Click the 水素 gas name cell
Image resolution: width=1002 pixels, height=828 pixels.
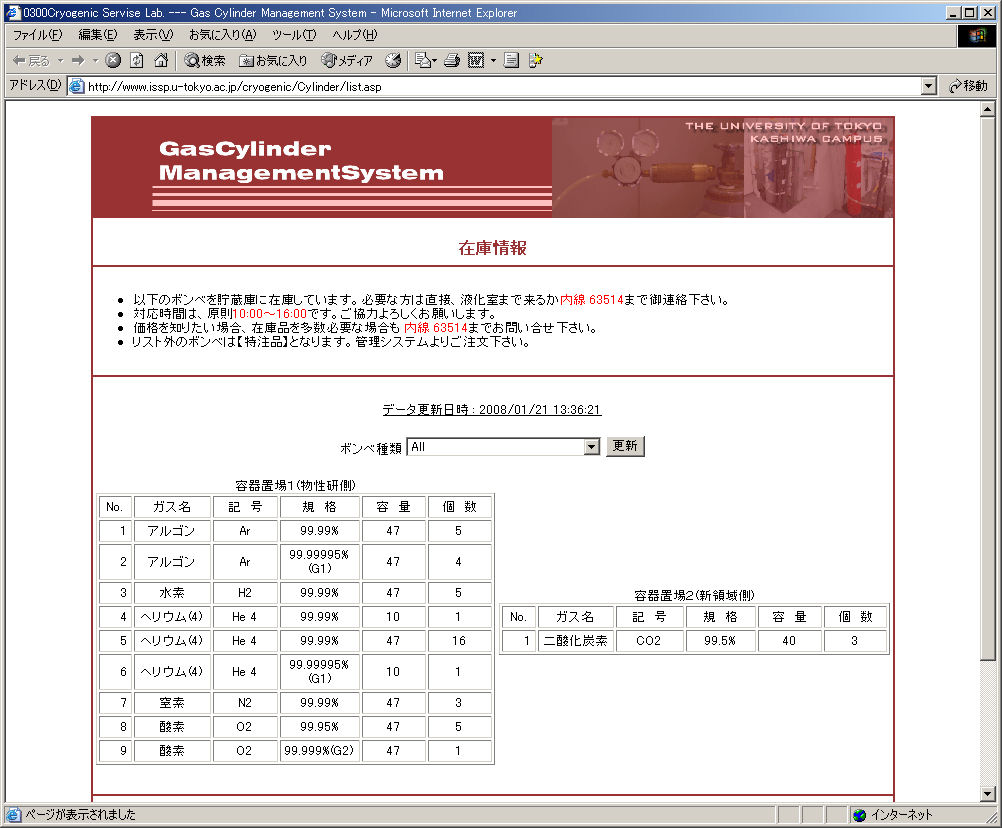[172, 593]
